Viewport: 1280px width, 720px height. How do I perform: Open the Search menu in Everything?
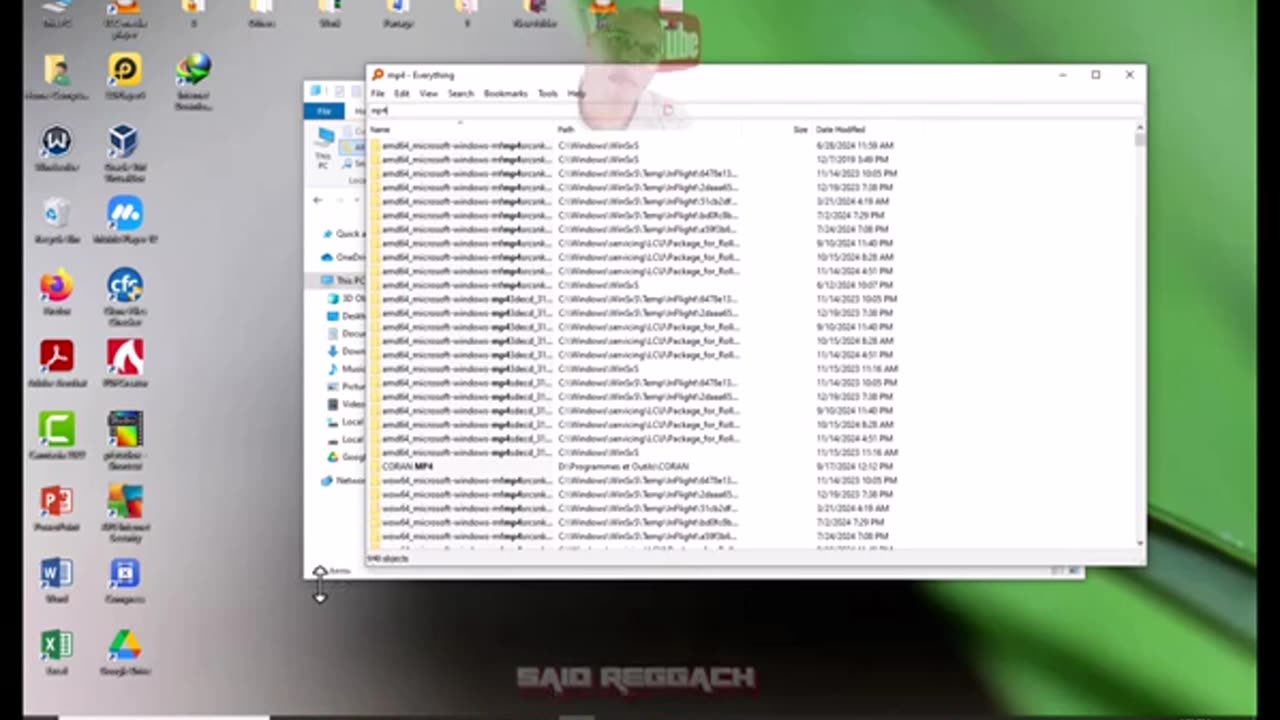(x=460, y=94)
